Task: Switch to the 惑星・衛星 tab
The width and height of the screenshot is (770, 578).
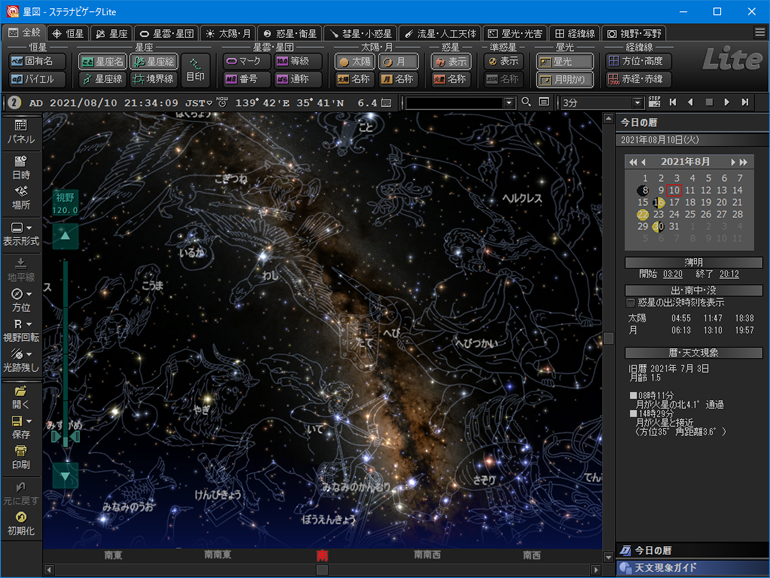Action: 290,33
